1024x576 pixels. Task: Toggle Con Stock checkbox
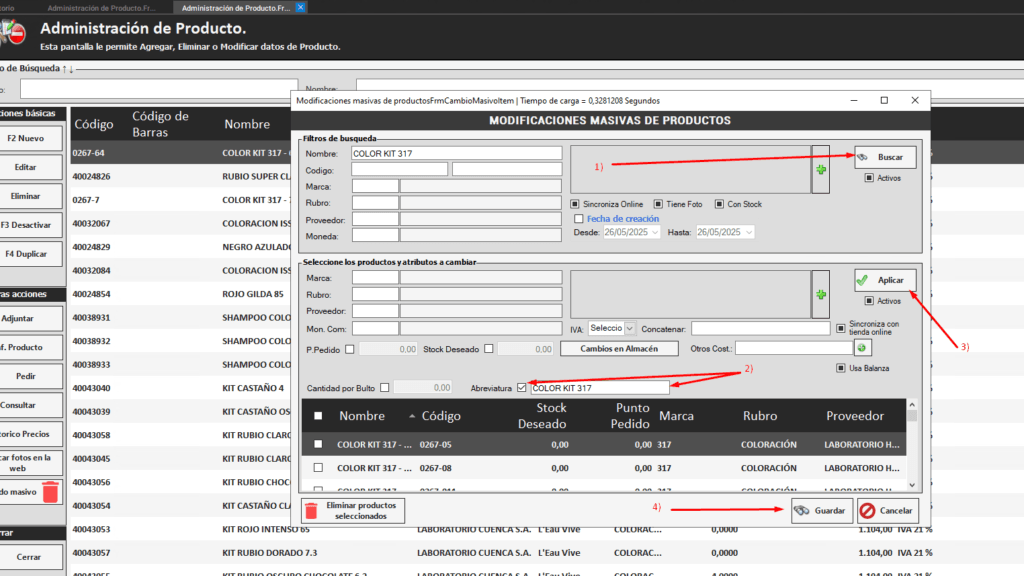point(719,204)
